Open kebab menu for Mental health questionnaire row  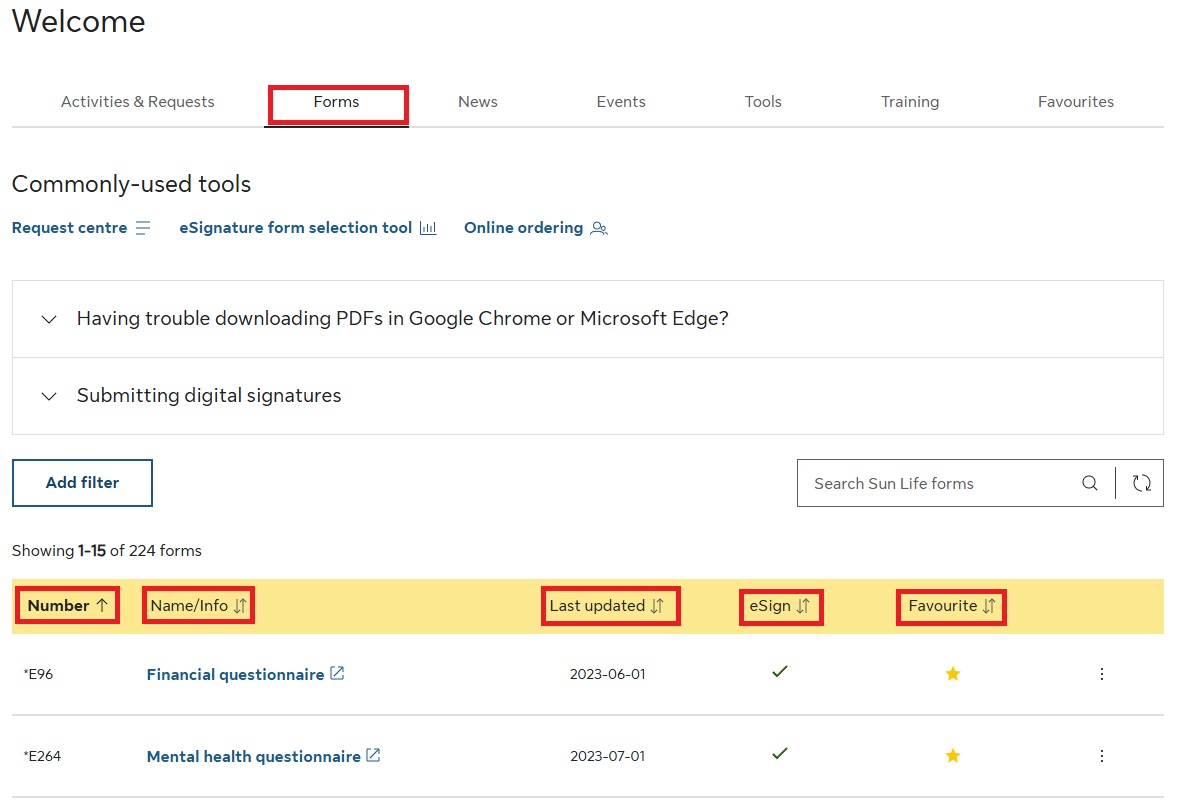pyautogui.click(x=1101, y=756)
